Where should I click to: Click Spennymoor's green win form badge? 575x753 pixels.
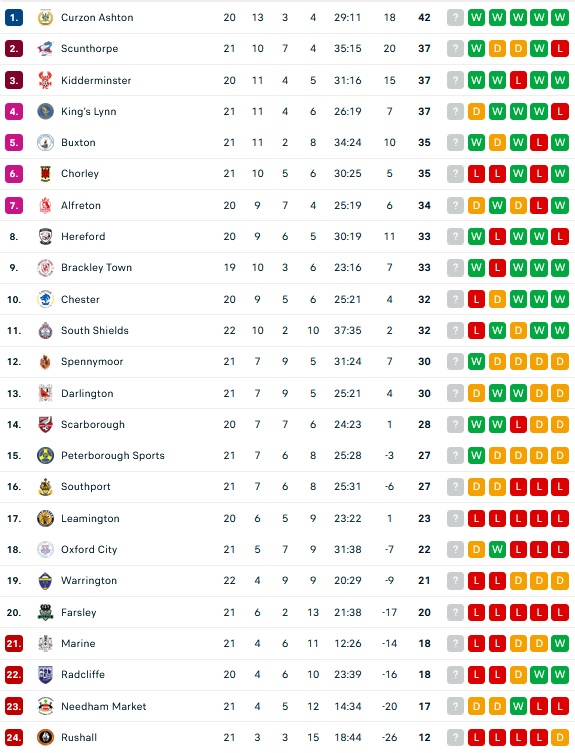(x=476, y=362)
